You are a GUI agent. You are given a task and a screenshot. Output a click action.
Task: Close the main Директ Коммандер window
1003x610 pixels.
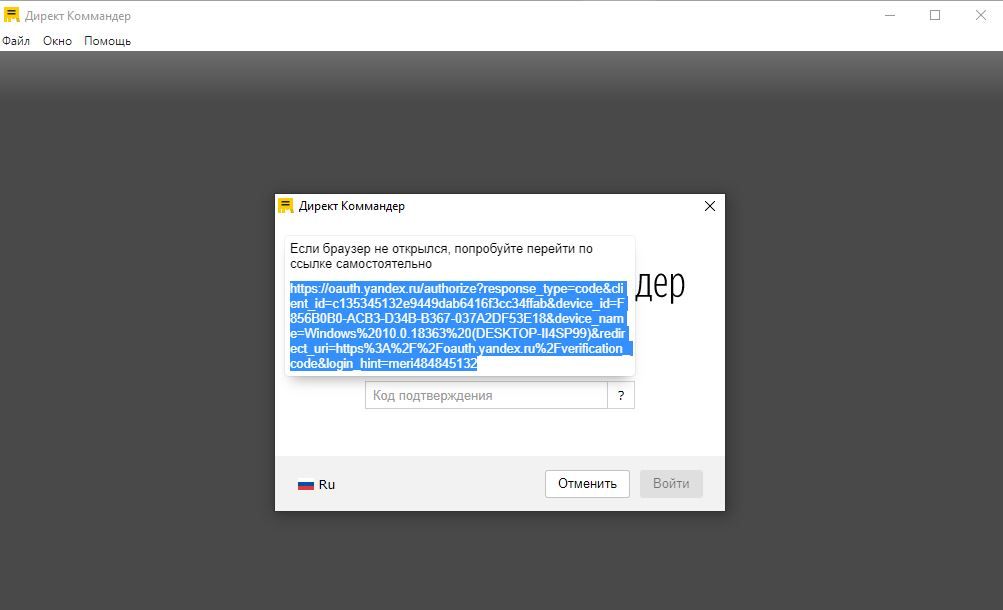981,15
